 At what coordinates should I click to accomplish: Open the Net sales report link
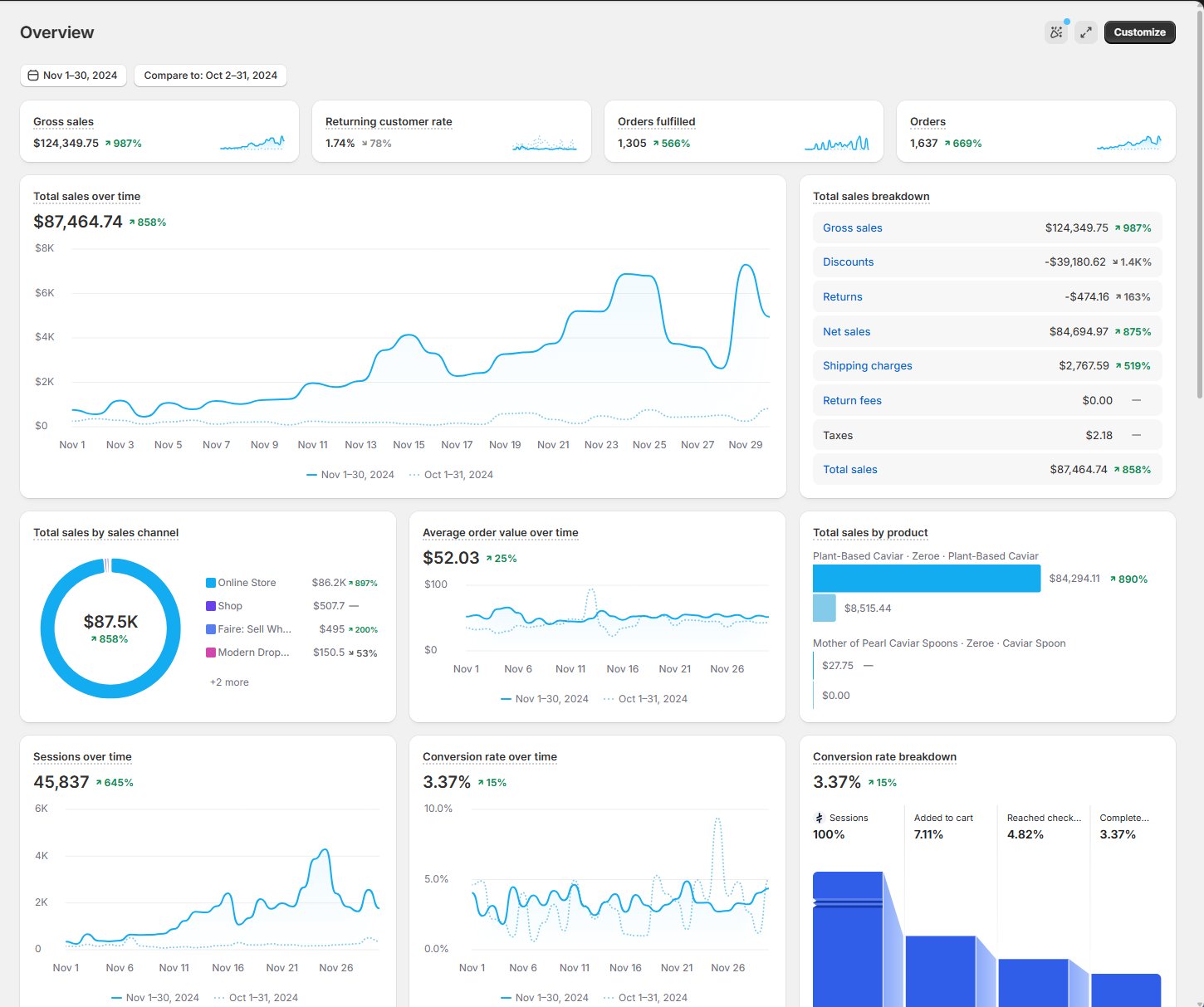pyautogui.click(x=846, y=331)
